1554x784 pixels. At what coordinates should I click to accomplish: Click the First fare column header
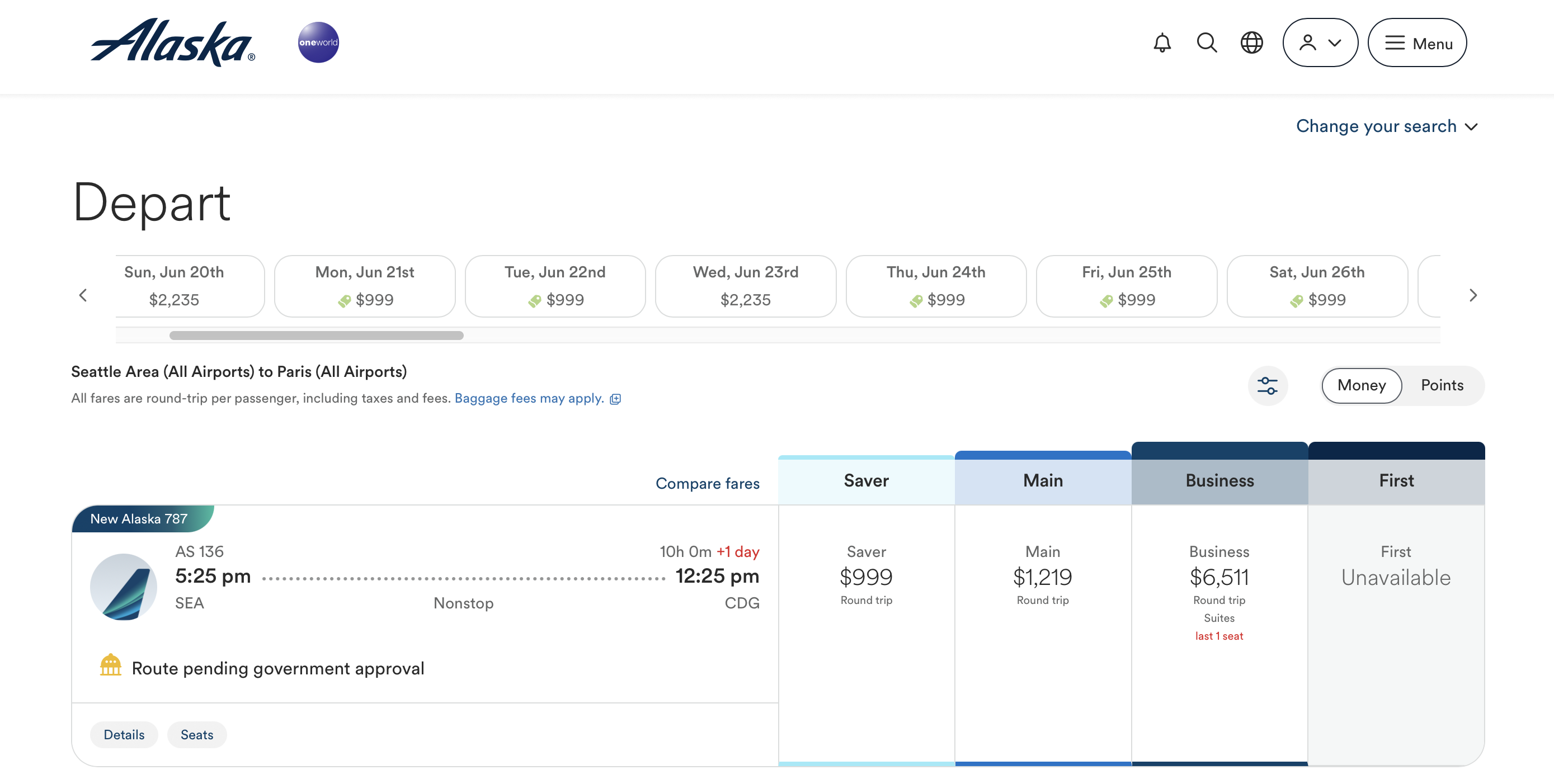coord(1396,480)
